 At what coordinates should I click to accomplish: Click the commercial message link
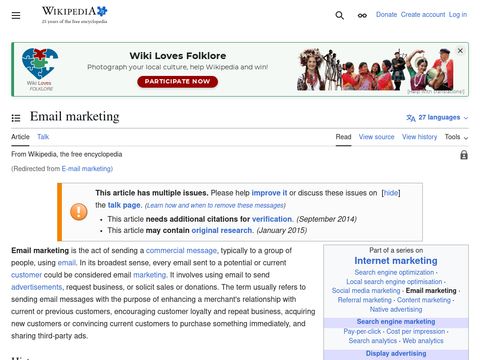point(181,250)
